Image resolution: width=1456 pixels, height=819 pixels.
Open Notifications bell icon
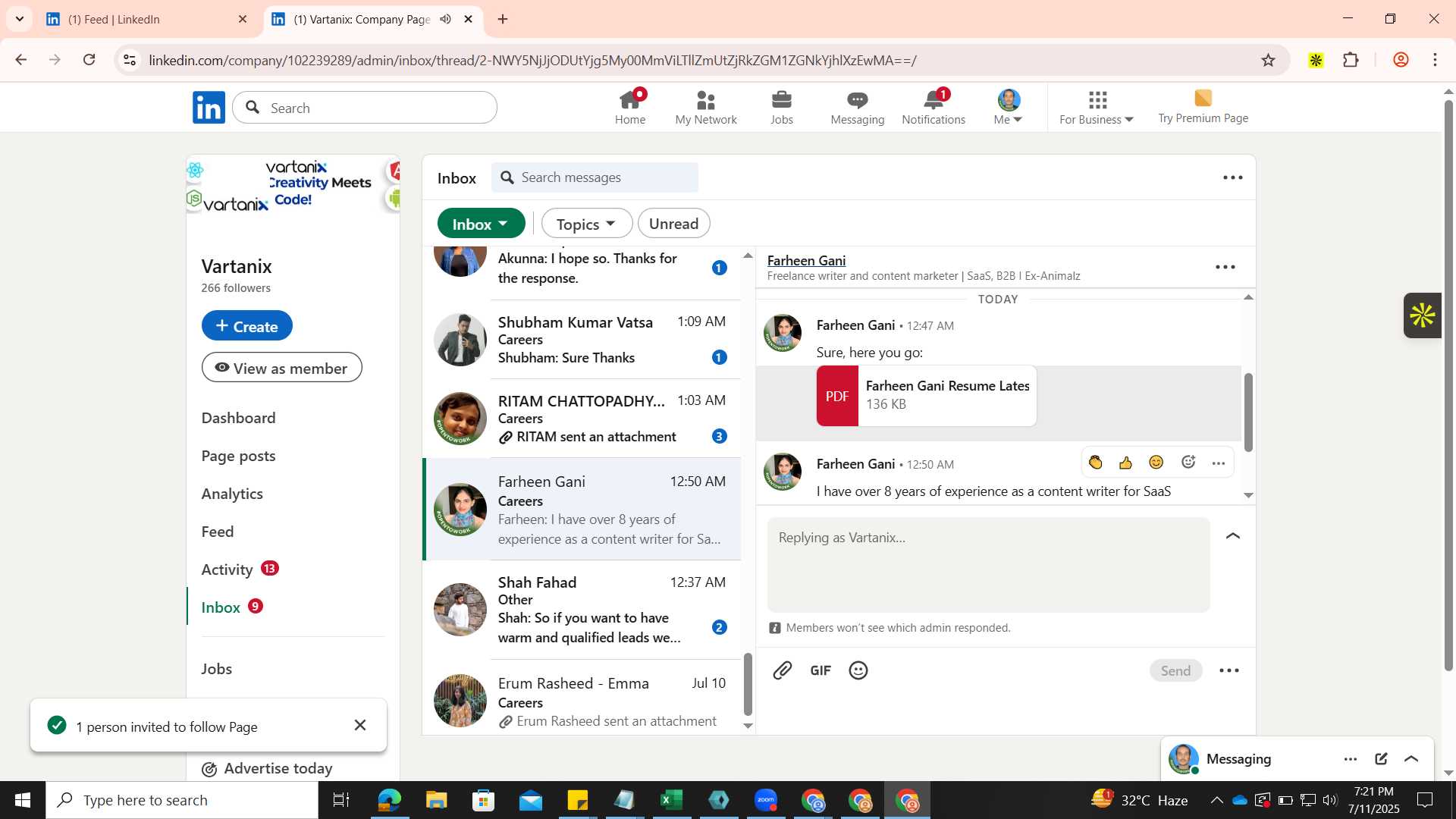click(x=934, y=108)
